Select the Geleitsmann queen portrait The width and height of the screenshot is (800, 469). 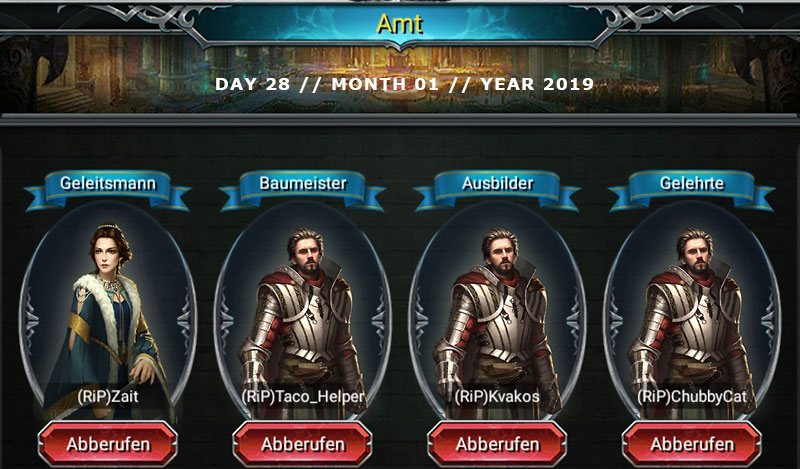(108, 311)
